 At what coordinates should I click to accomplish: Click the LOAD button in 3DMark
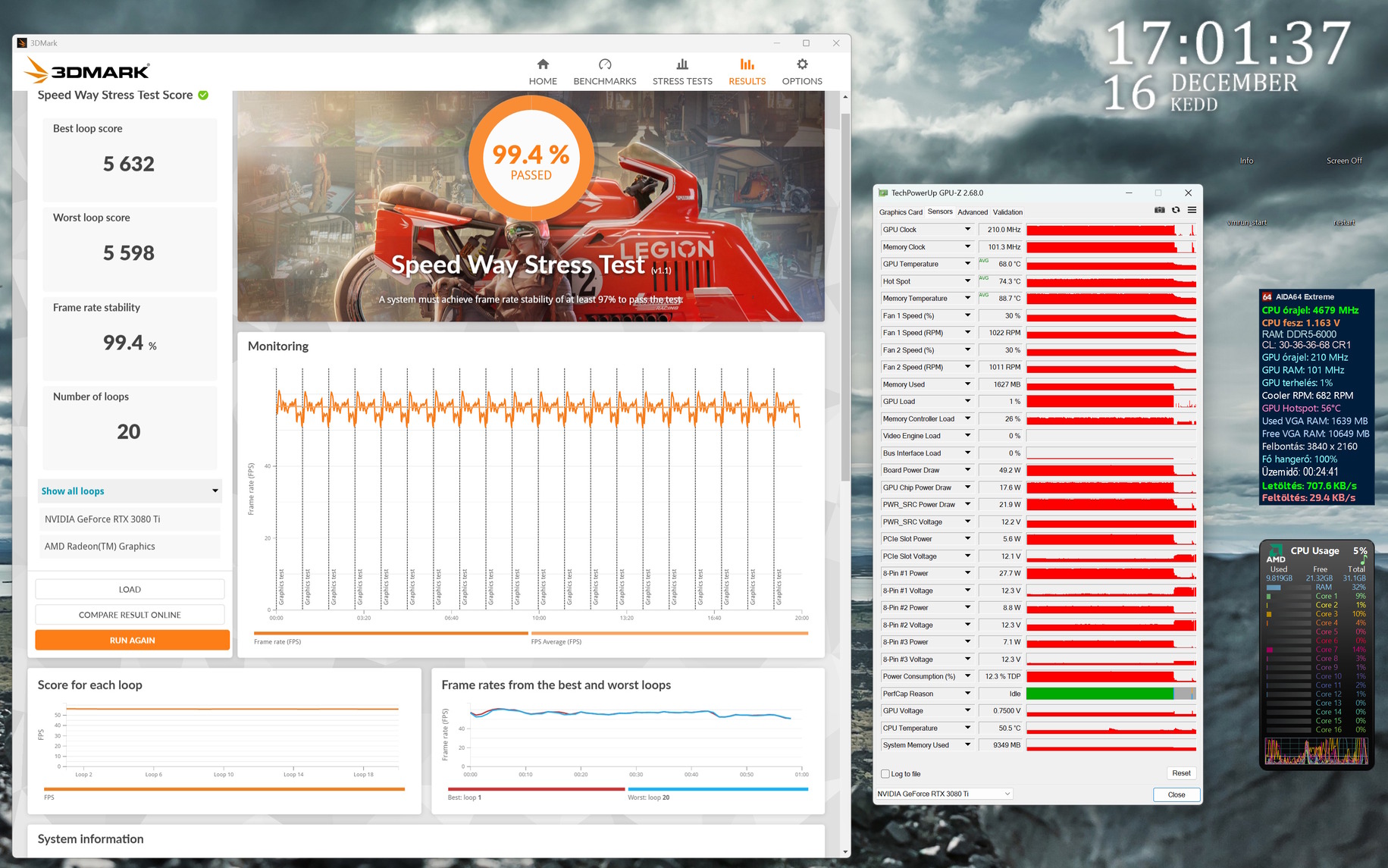[130, 590]
